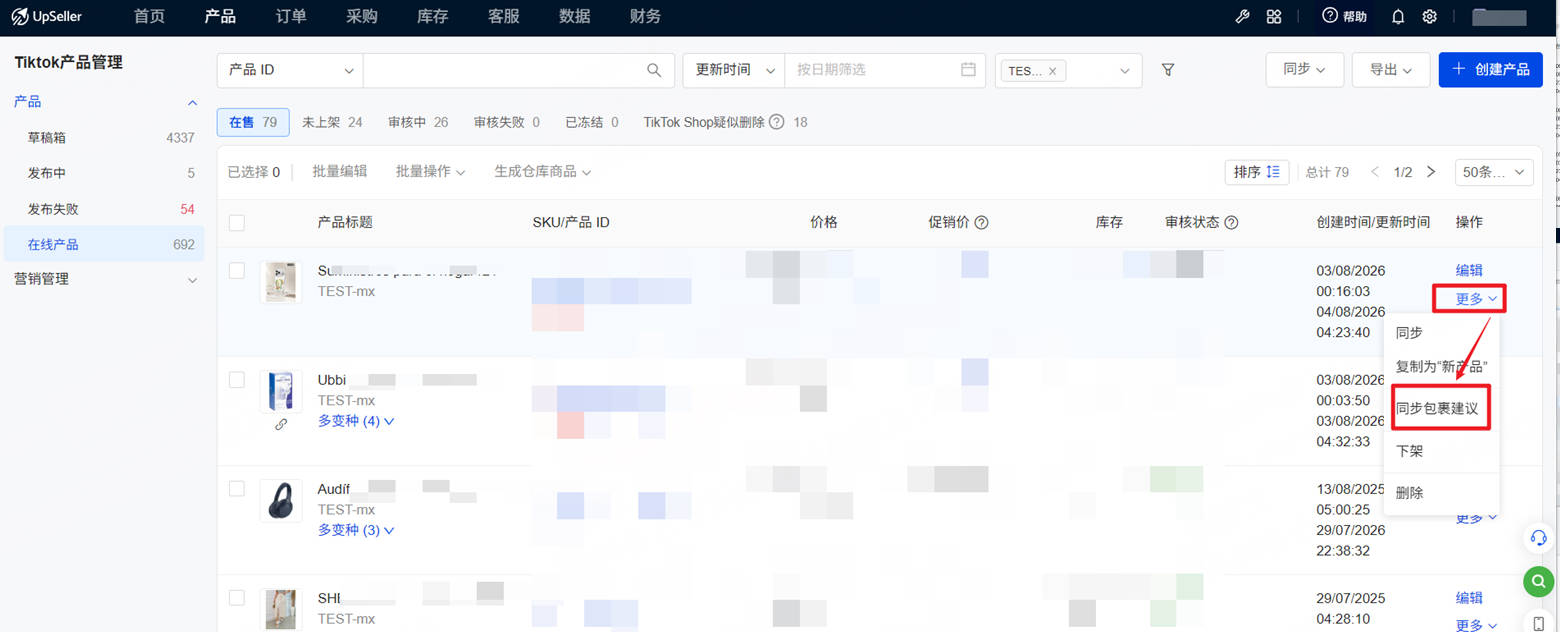Expand 多变种 (3) under Audíf
This screenshot has height=632, width=1560.
356,530
